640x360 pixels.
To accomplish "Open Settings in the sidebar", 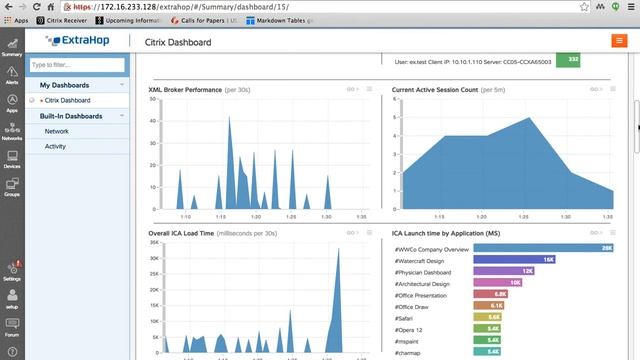I will 12,271.
